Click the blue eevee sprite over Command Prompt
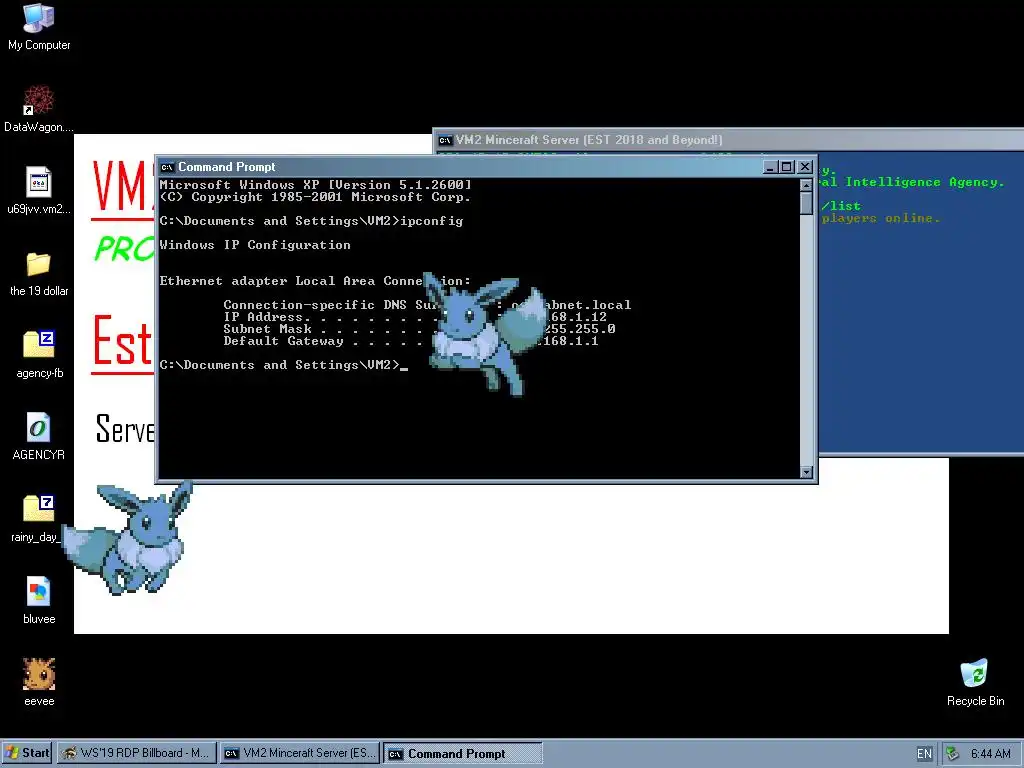Viewport: 1024px width, 768px height. tap(485, 333)
